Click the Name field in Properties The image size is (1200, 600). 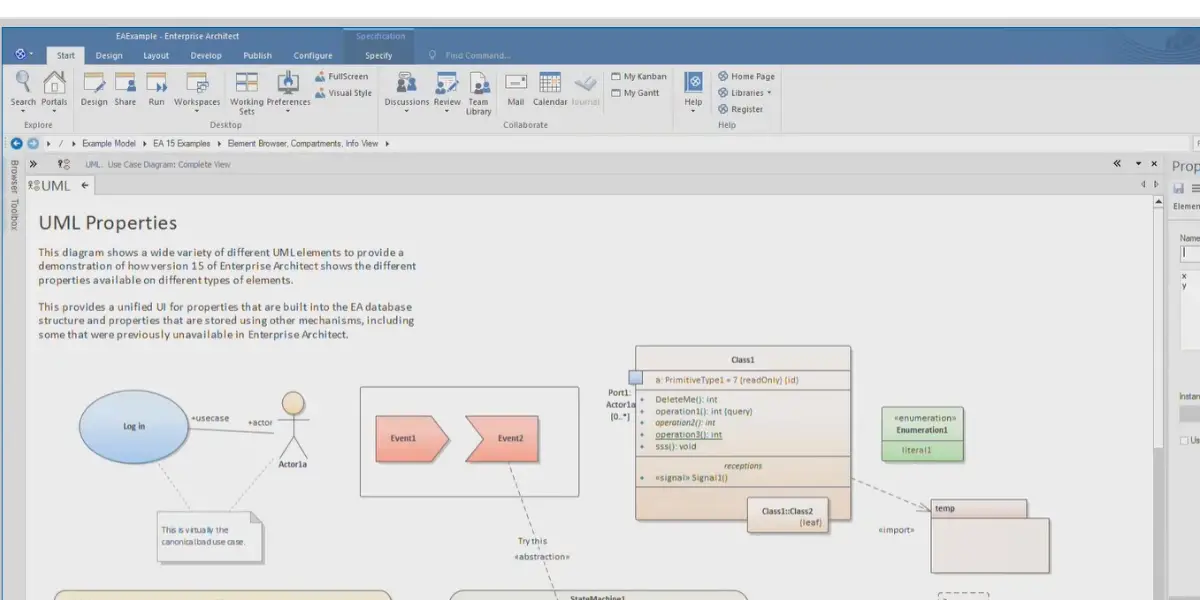pos(1190,253)
